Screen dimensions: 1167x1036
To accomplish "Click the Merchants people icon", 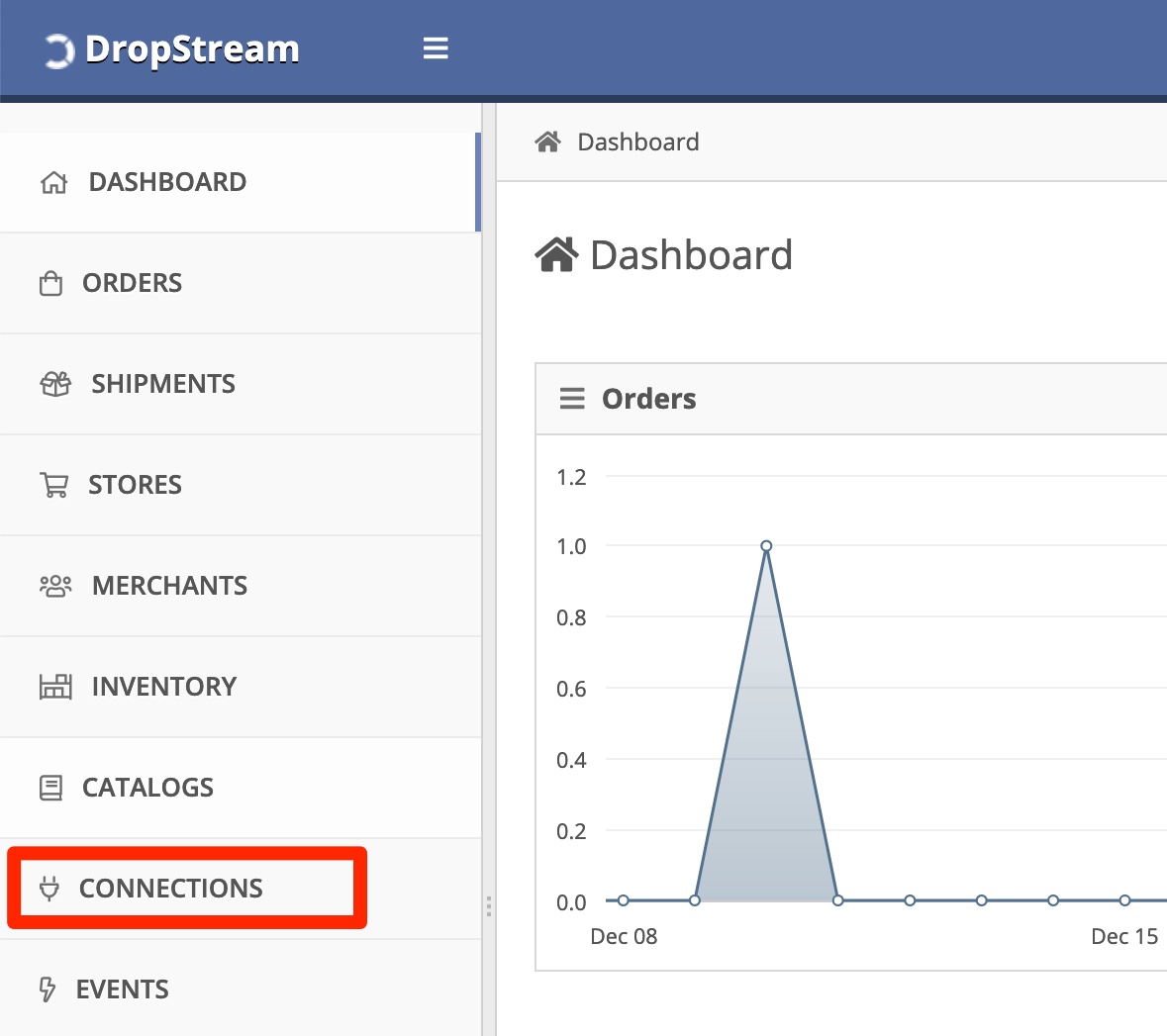I will 55,586.
